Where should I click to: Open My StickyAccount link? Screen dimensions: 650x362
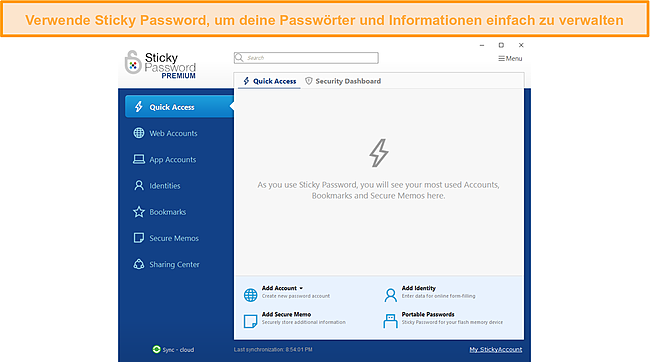496,350
